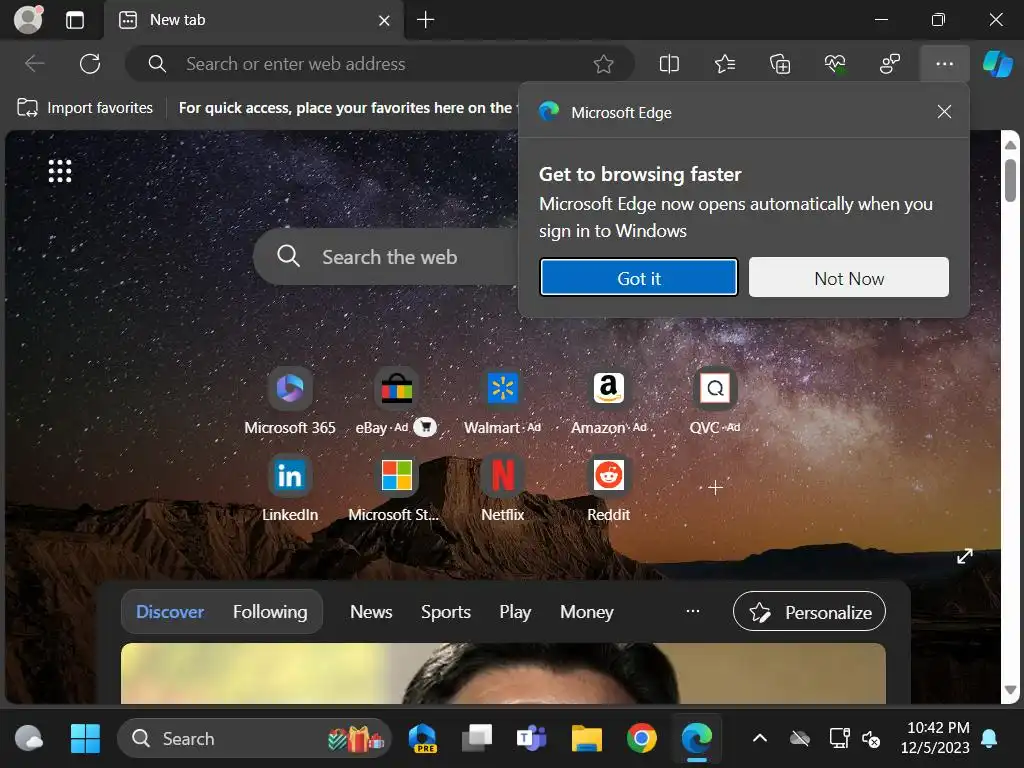Open the Reddit quick link
The width and height of the screenshot is (1024, 768).
pyautogui.click(x=609, y=487)
